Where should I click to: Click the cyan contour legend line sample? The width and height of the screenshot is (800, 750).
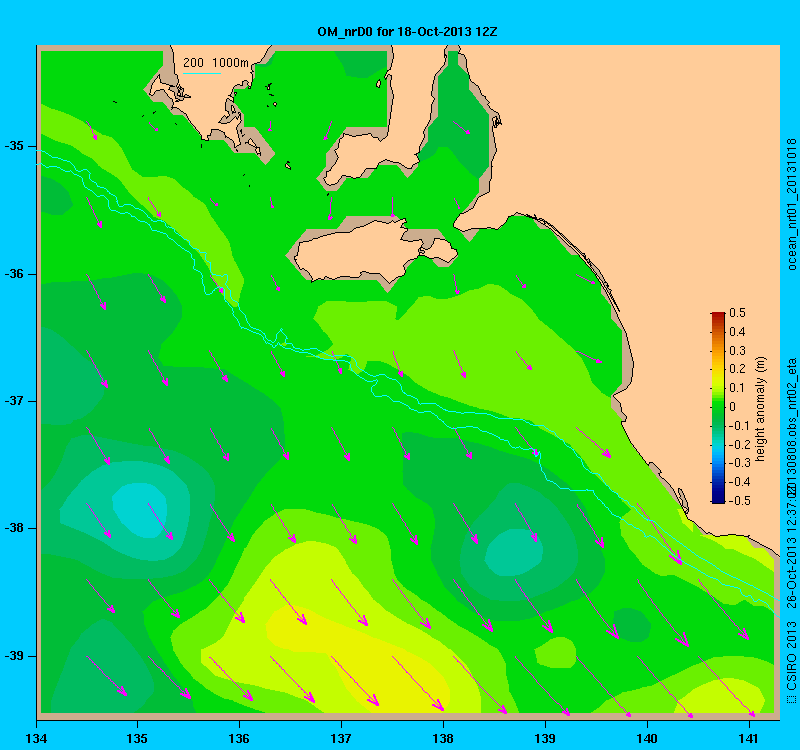[202, 73]
